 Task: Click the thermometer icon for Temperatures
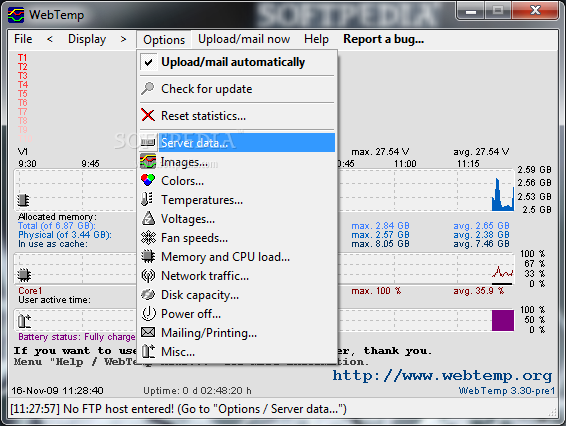tap(147, 199)
